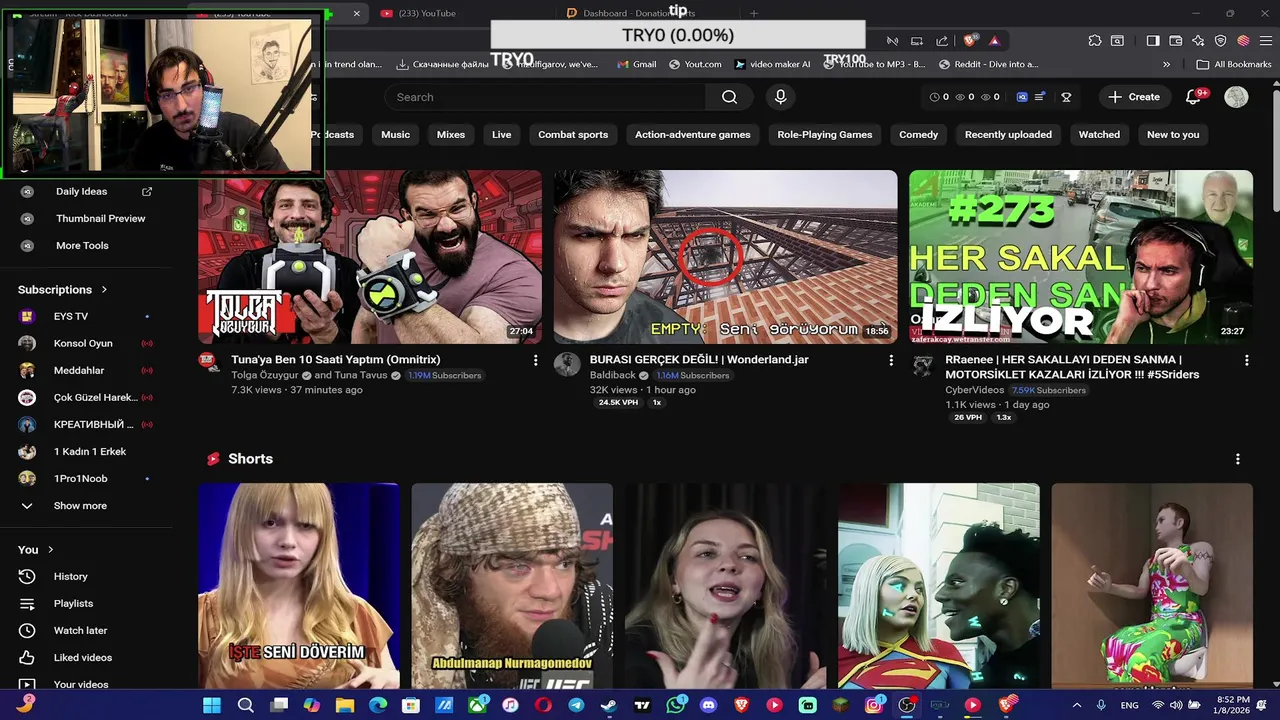The width and height of the screenshot is (1280, 720).
Task: Click the Brave VPN shield icon
Action: click(1221, 40)
